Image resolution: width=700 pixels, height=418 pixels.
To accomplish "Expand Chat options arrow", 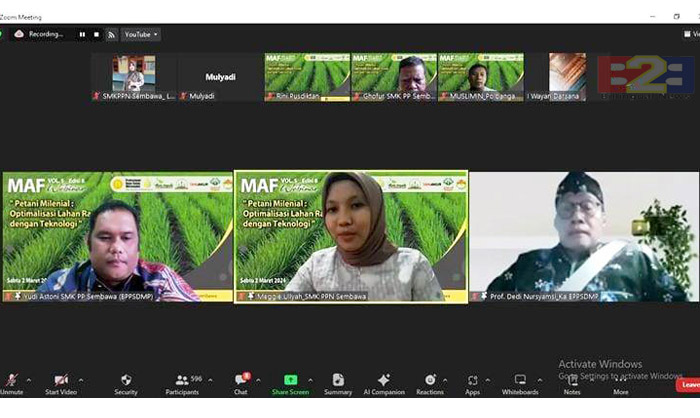I will 258,380.
